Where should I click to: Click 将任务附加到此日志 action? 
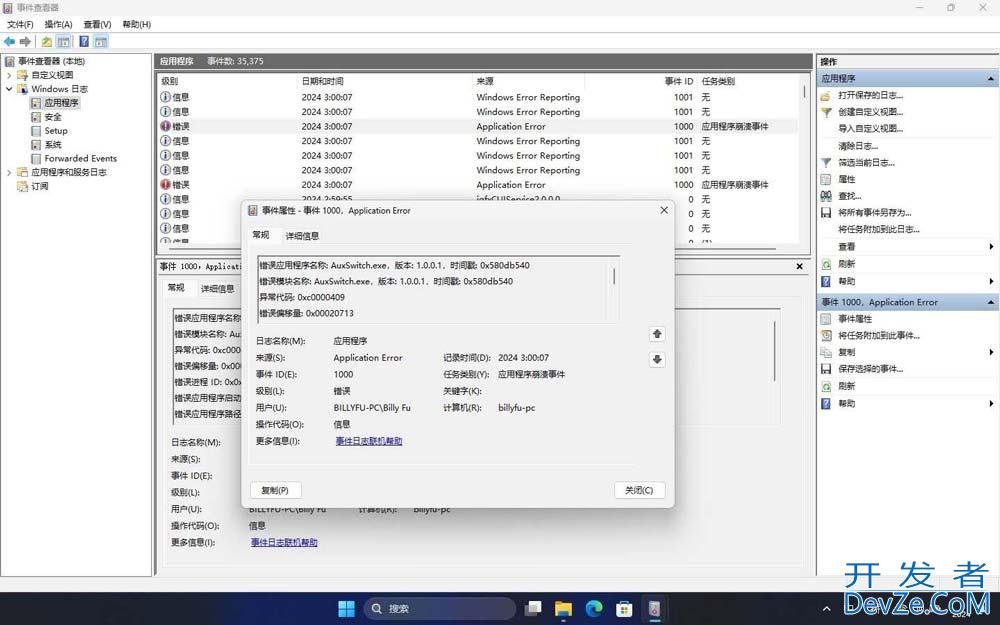point(878,229)
